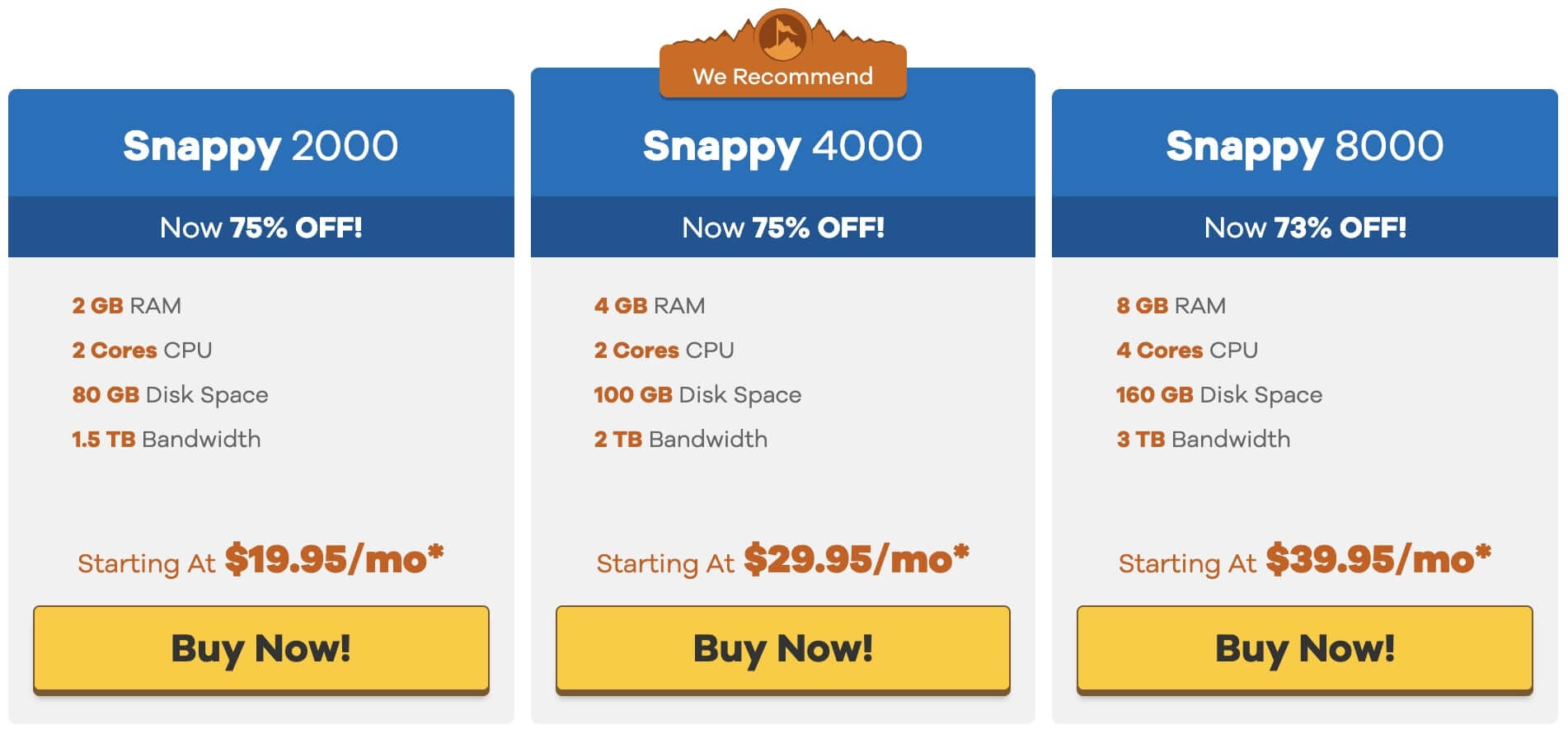The height and width of the screenshot is (734, 1568).
Task: Click the 75% OFF banner on Snappy 4000
Action: 783,228
